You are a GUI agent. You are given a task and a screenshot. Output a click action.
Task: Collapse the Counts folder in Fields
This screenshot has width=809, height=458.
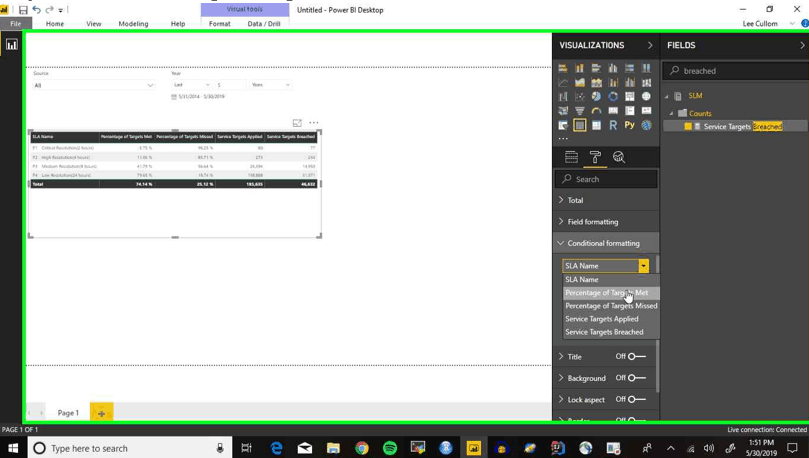pos(671,113)
